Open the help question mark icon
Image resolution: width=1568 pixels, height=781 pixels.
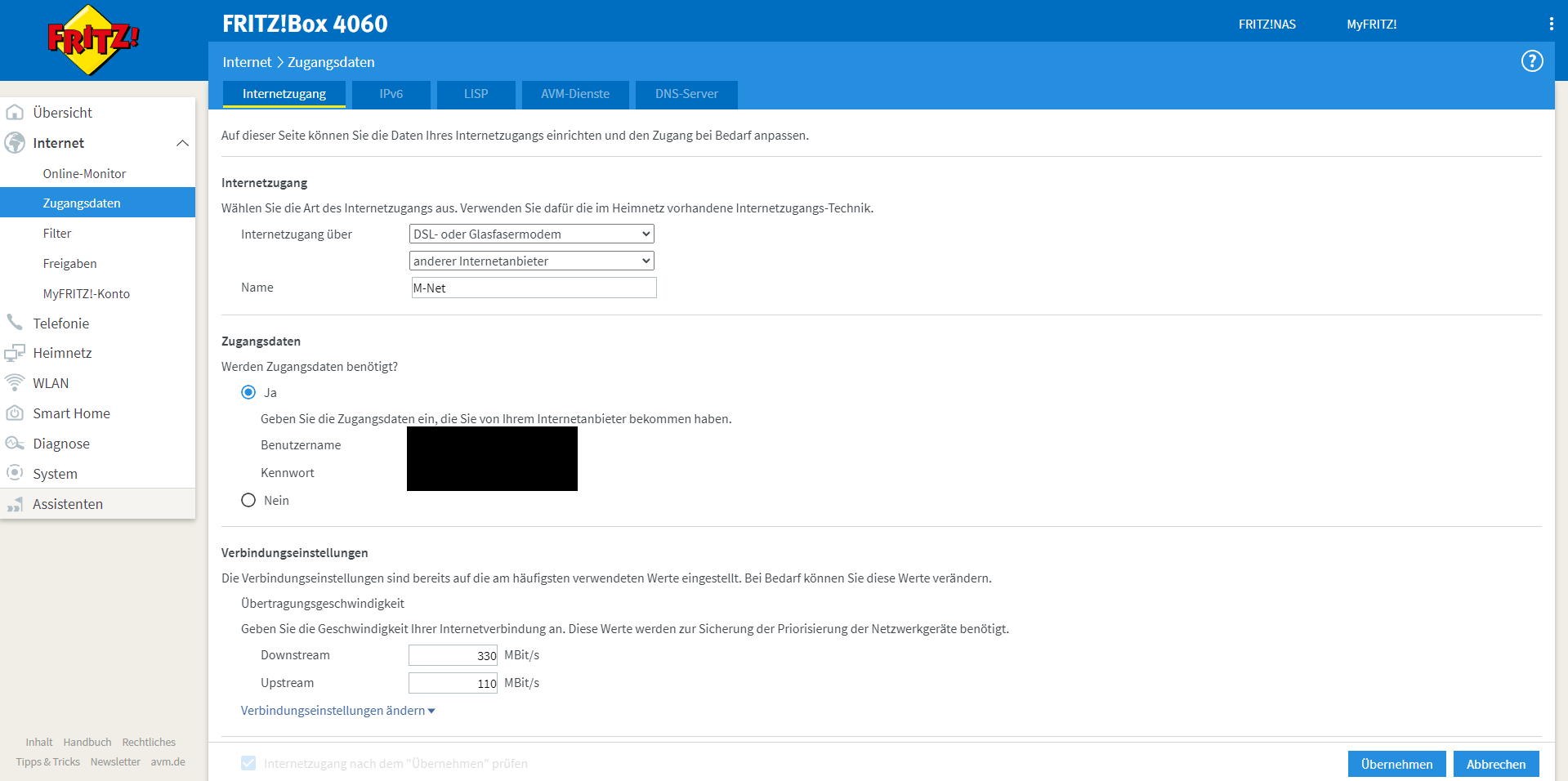[x=1532, y=61]
